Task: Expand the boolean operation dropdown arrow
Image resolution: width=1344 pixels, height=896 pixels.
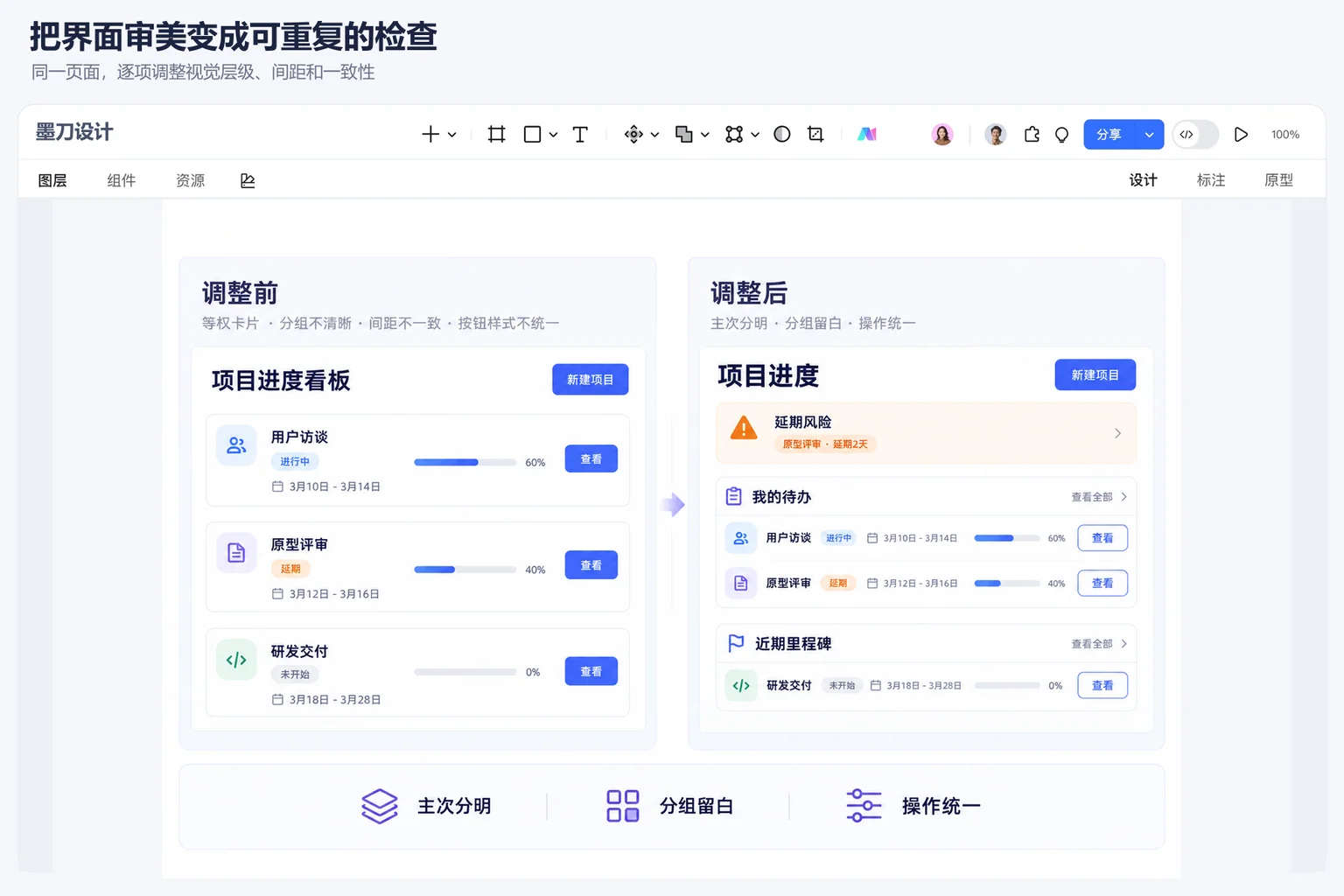Action: (x=704, y=135)
